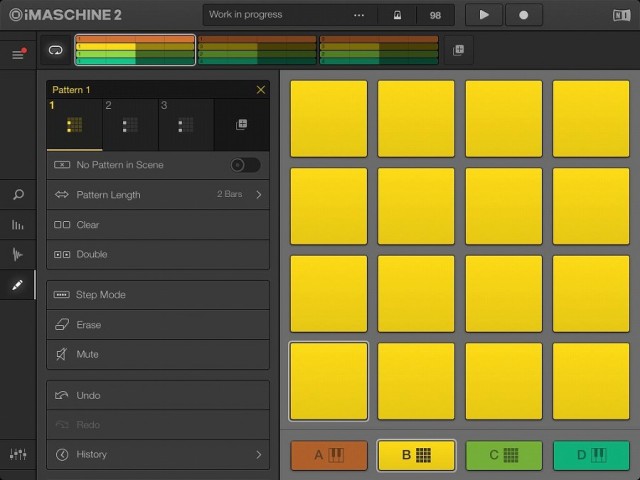Select pattern tab 2
The height and width of the screenshot is (480, 640).
coord(130,124)
